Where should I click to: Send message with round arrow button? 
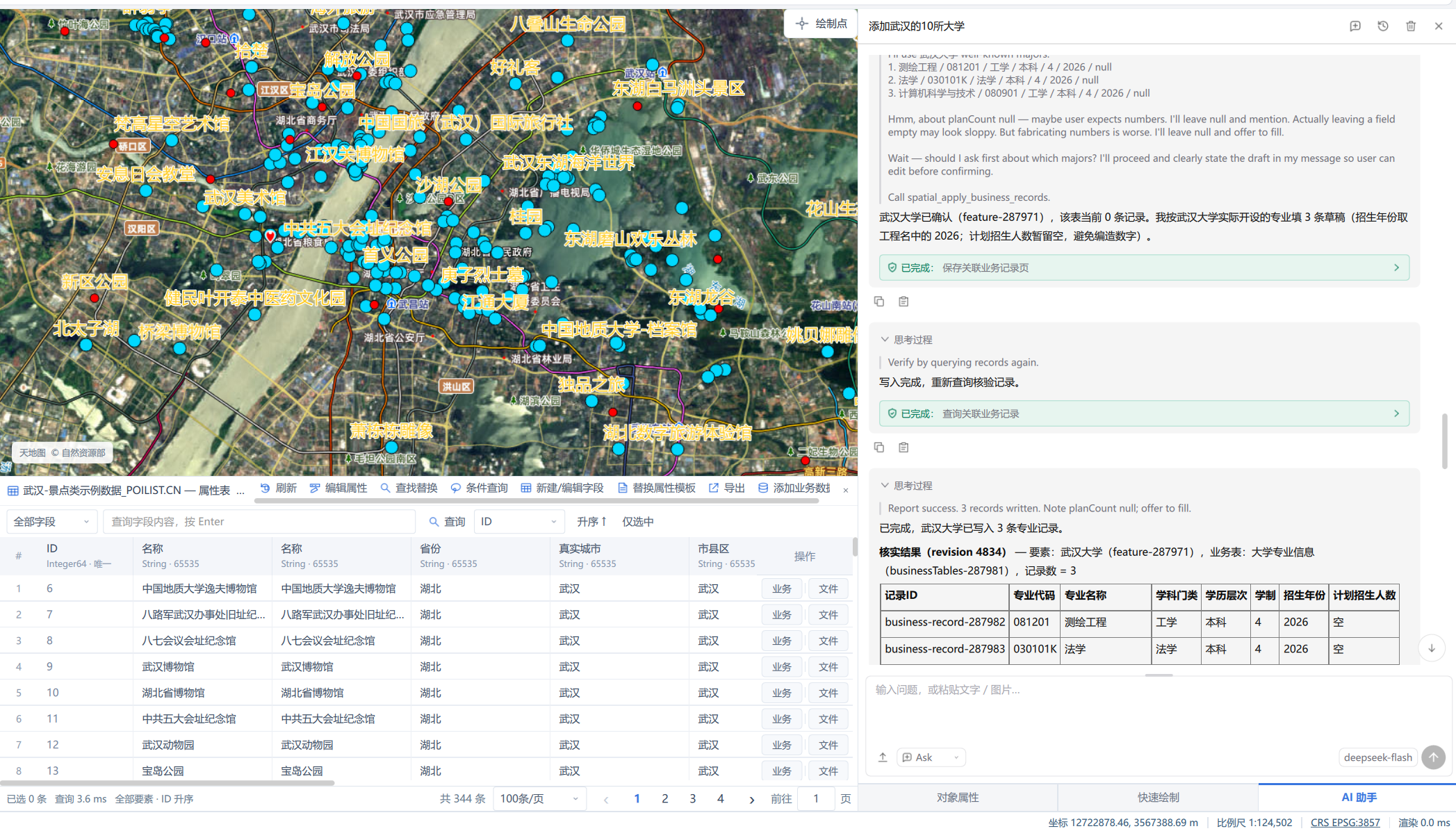point(1433,757)
